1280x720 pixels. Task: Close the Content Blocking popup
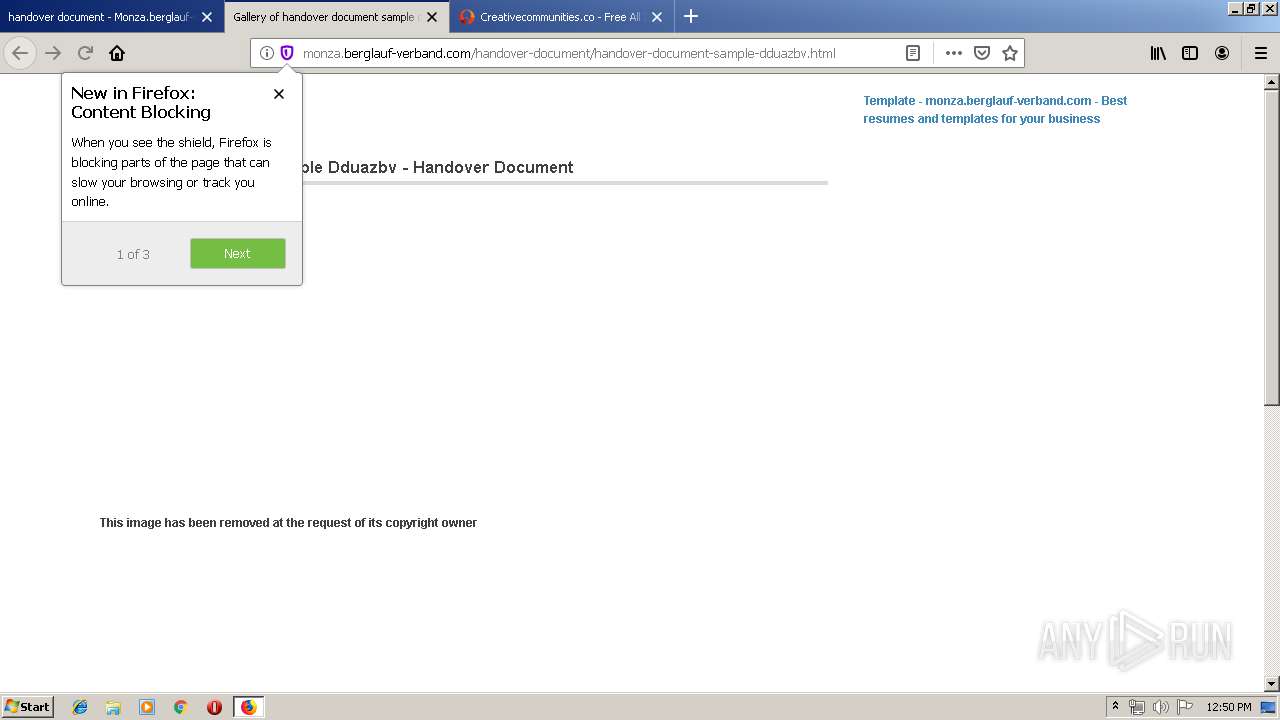279,94
